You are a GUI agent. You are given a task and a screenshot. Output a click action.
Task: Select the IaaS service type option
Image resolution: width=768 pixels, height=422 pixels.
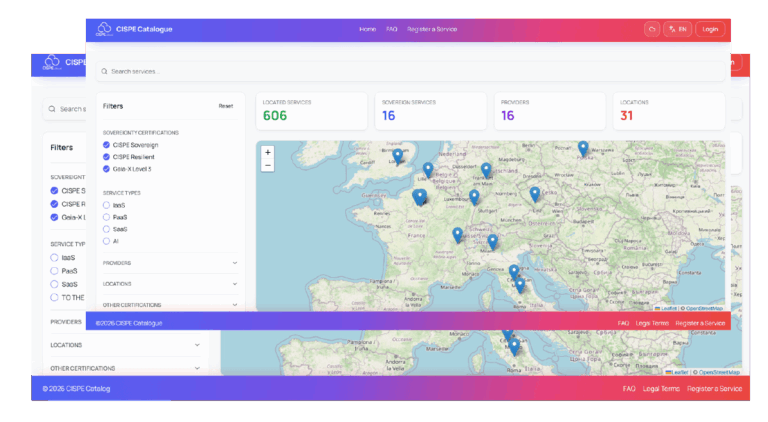tap(107, 205)
